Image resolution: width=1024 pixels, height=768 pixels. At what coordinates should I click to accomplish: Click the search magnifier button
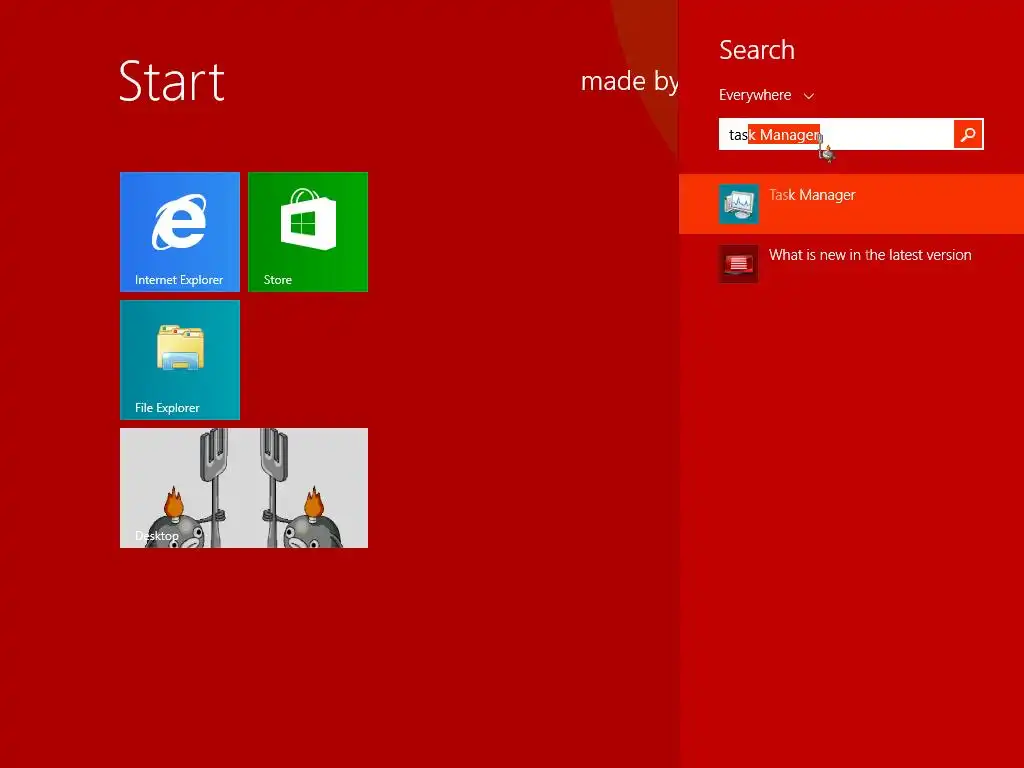pos(968,135)
